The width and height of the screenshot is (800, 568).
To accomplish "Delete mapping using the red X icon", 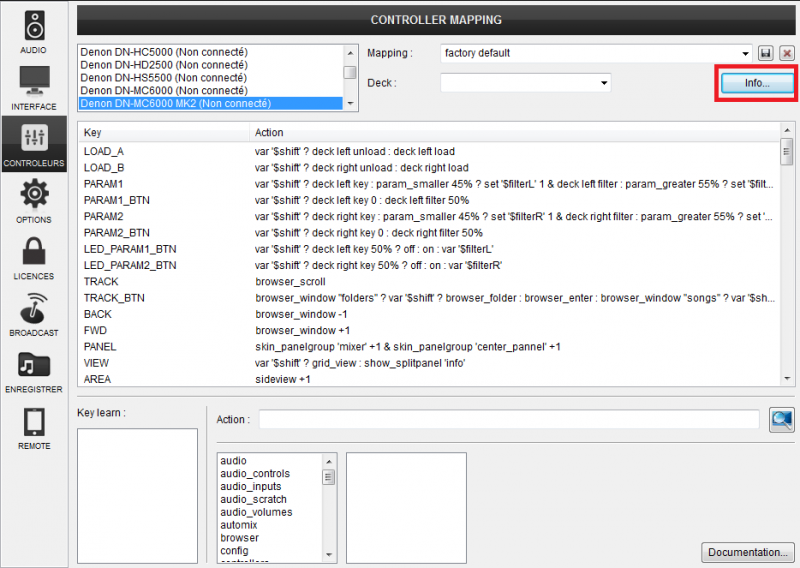I will (786, 53).
